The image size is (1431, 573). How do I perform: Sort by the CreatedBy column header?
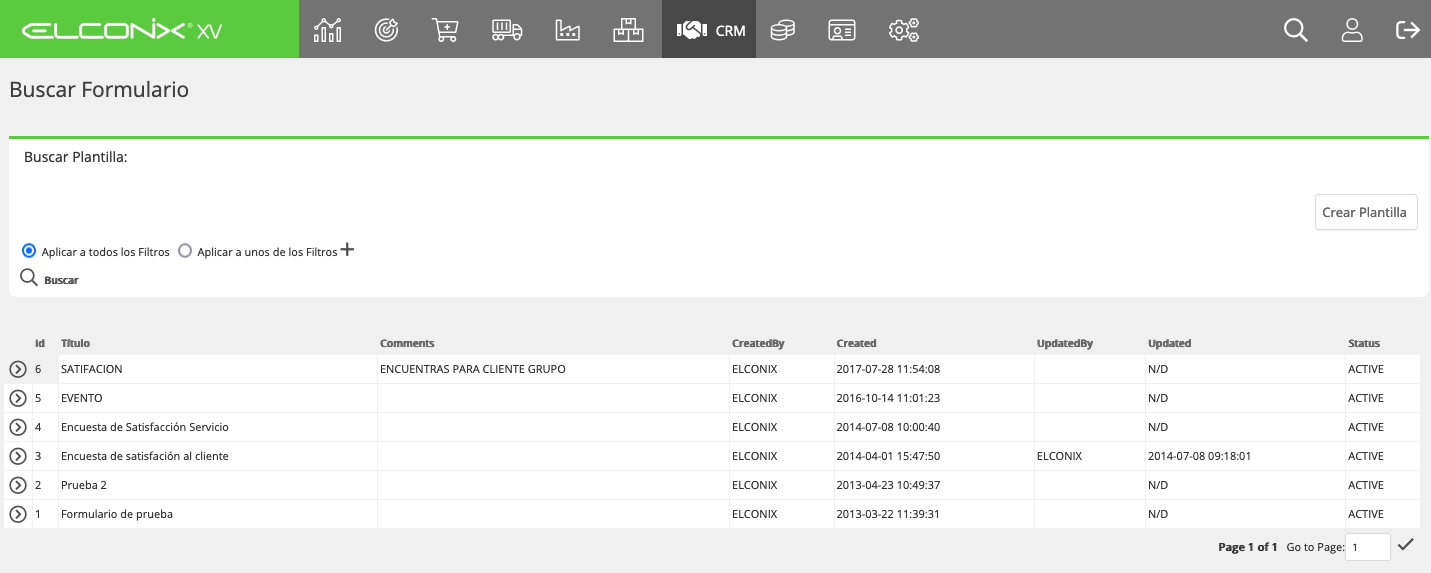click(758, 343)
